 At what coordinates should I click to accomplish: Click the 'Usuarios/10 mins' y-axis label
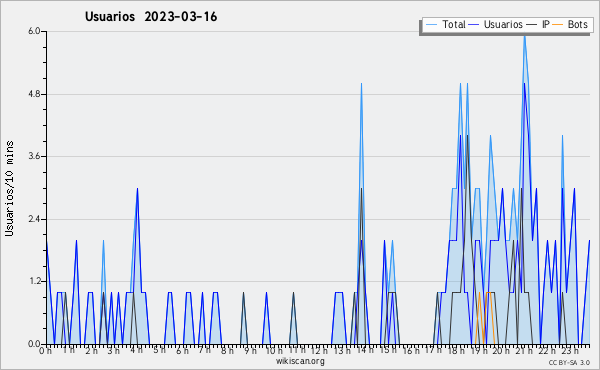point(9,188)
